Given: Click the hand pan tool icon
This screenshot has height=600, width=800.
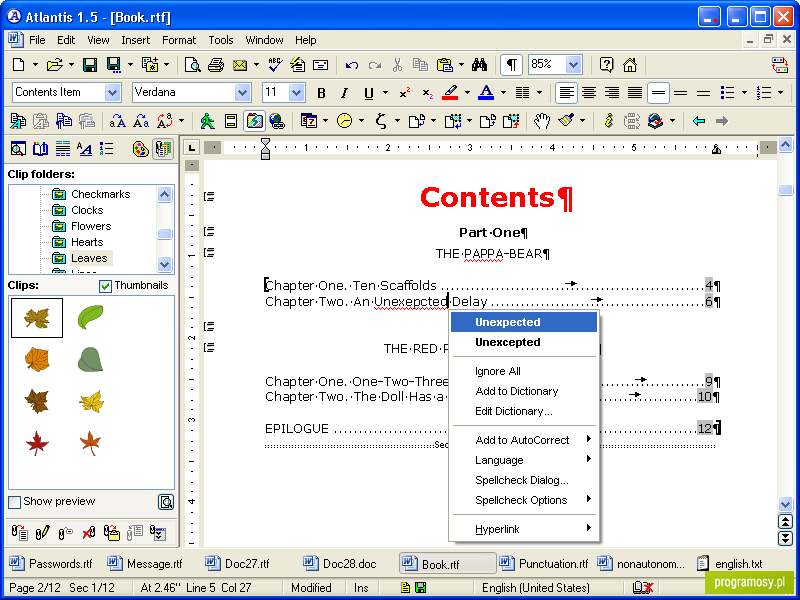Looking at the screenshot, I should [542, 121].
